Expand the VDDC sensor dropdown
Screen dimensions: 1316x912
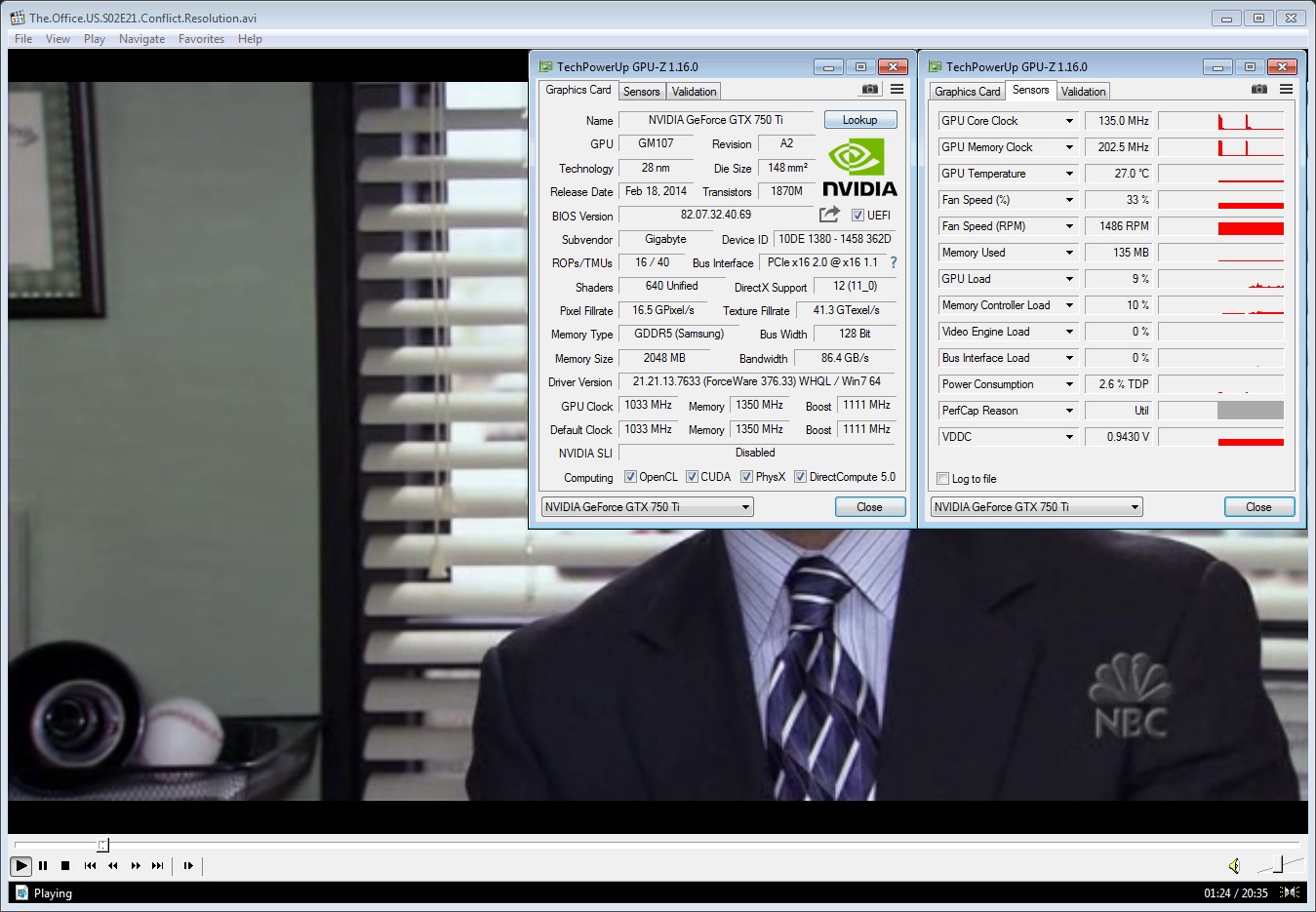tap(1069, 437)
